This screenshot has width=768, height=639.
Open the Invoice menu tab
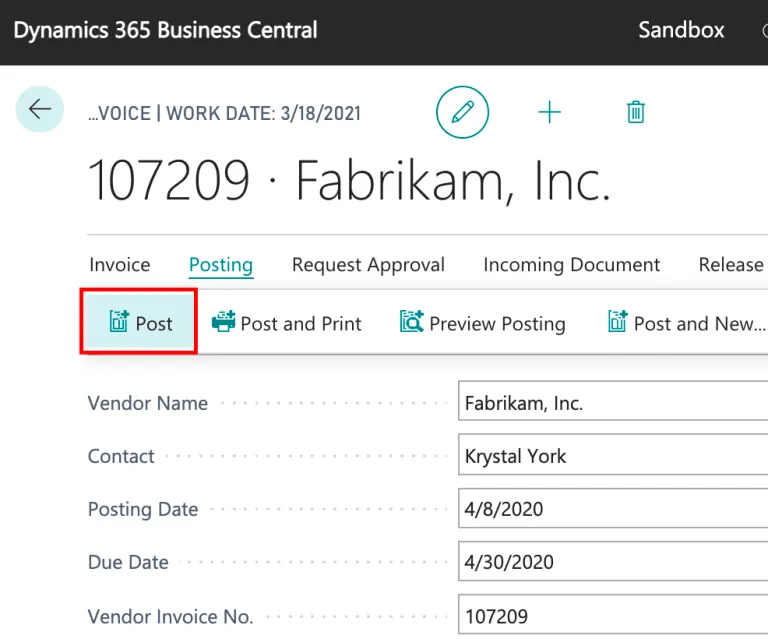(120, 265)
